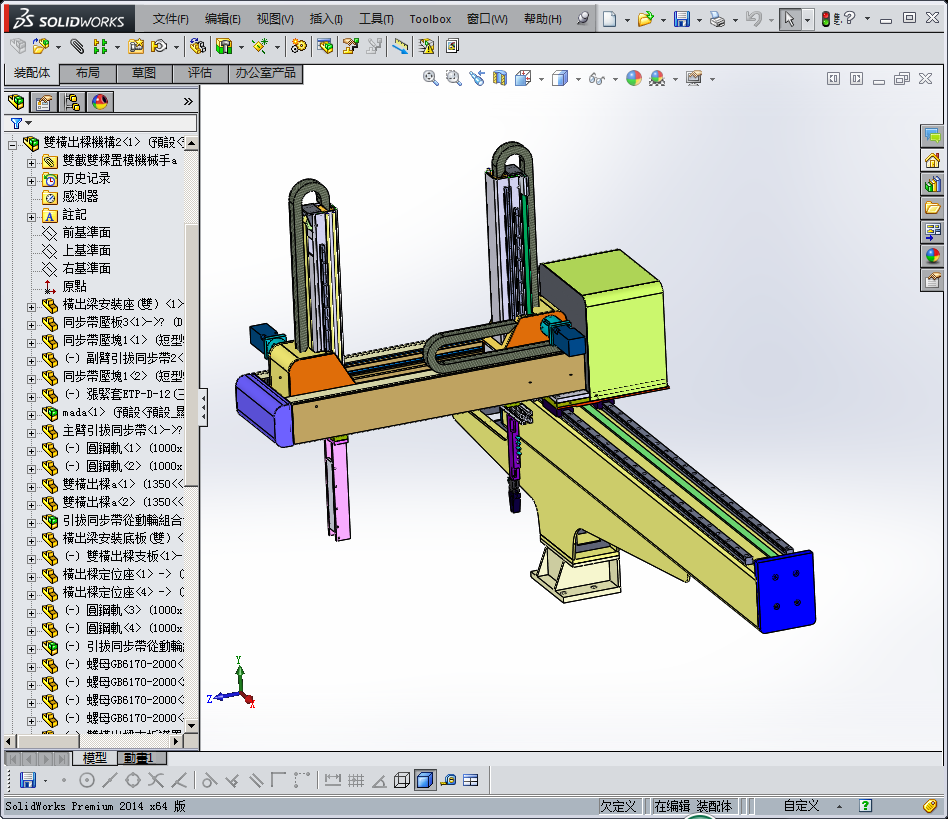The height and width of the screenshot is (819, 948).
Task: Expand the mada<1> component node
Action: (31, 415)
